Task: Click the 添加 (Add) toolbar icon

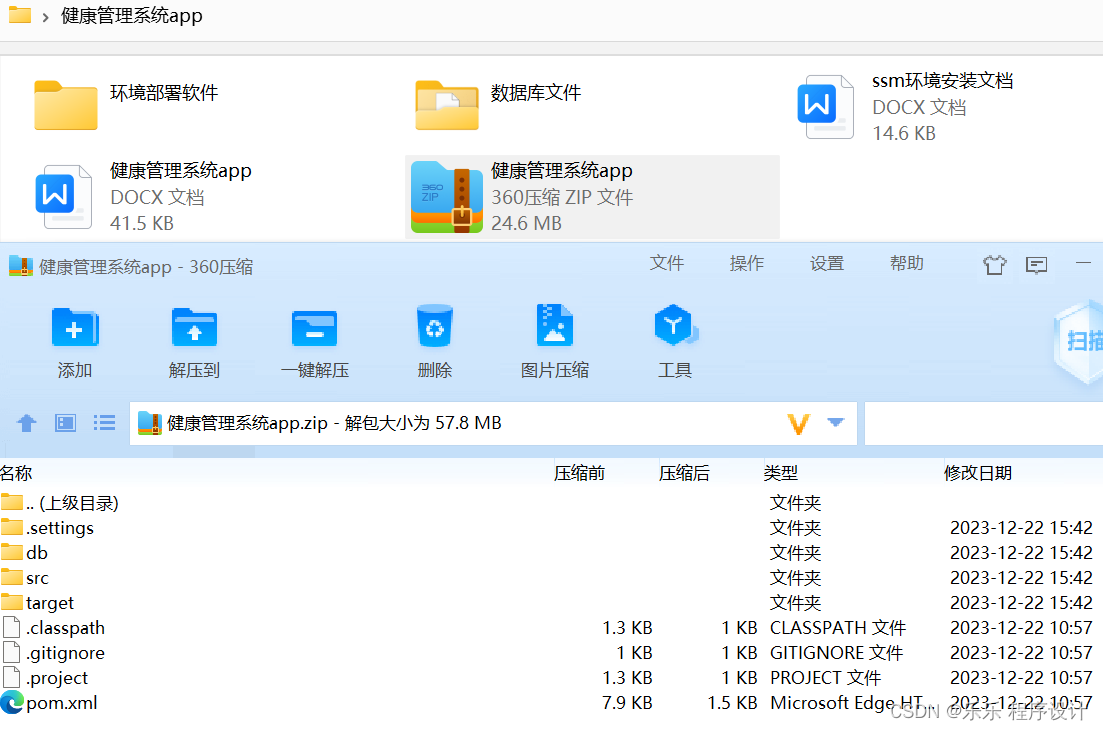Action: click(75, 327)
